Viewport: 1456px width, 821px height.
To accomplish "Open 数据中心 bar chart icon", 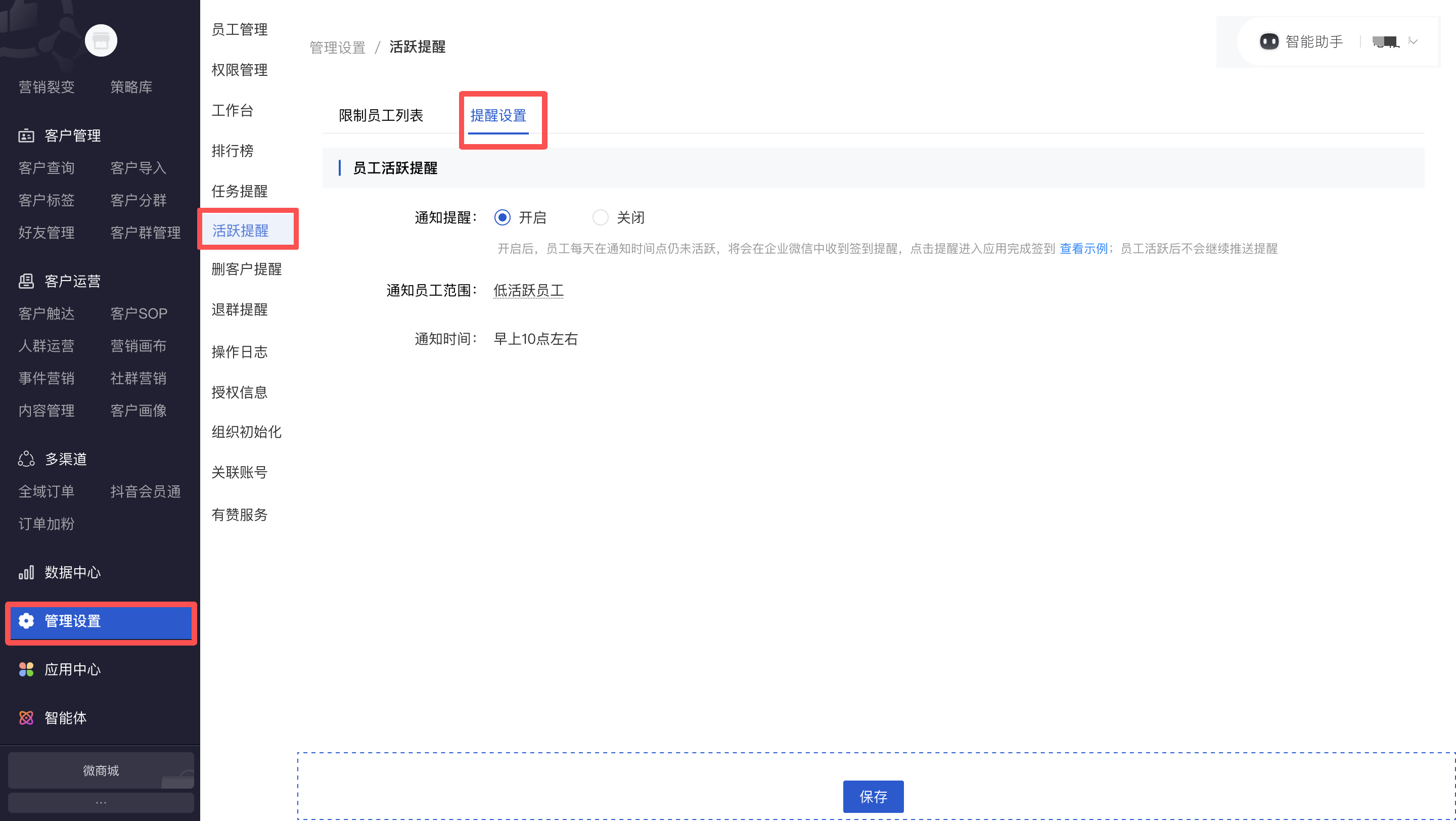I will tap(26, 572).
